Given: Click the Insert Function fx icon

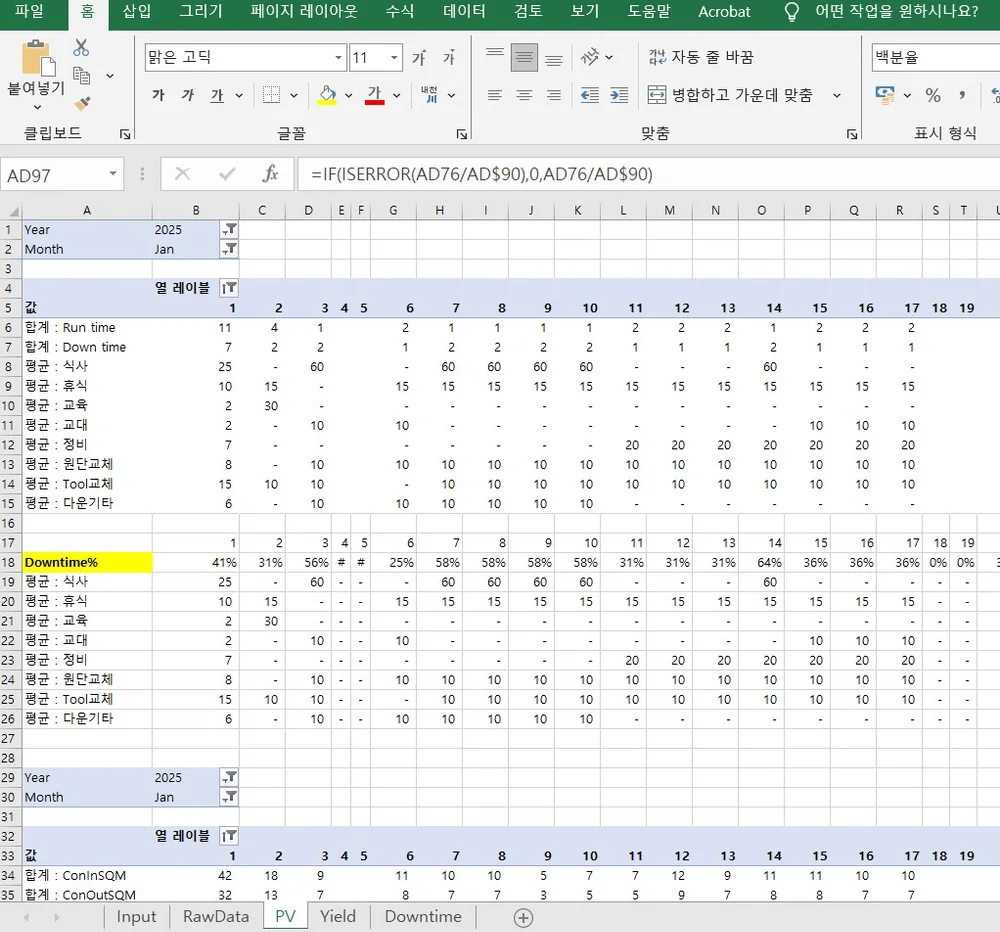Looking at the screenshot, I should 270,174.
